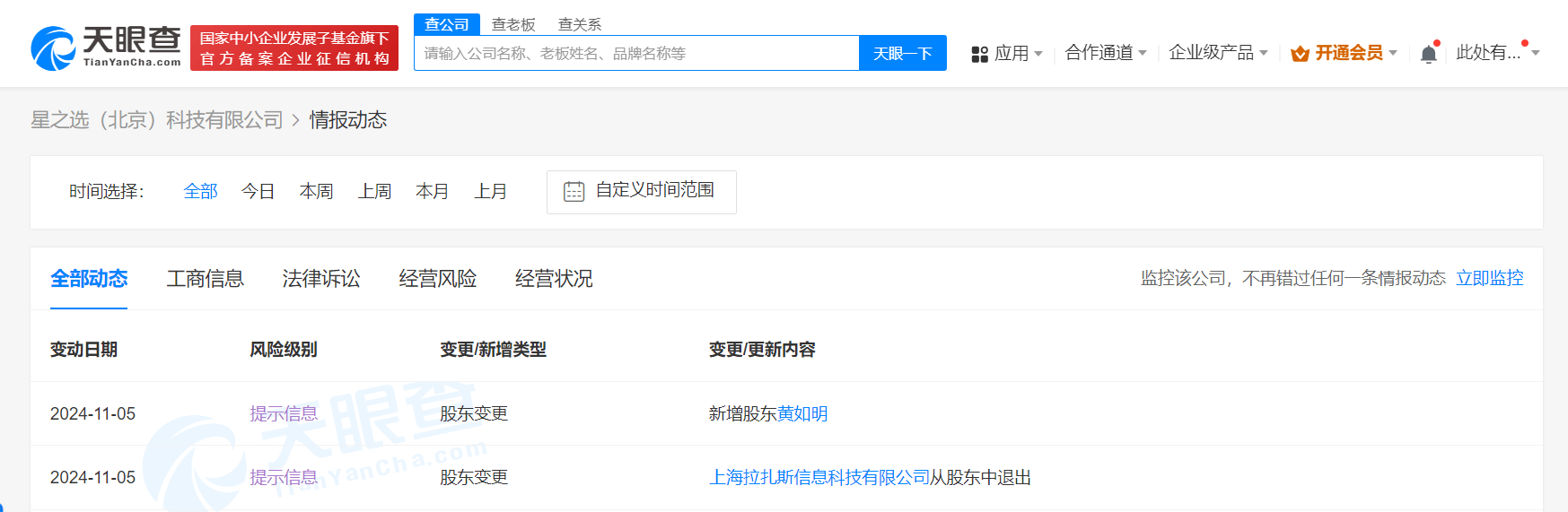Switch to the 经营风险 tab
This screenshot has width=1568, height=512.
pos(438,279)
